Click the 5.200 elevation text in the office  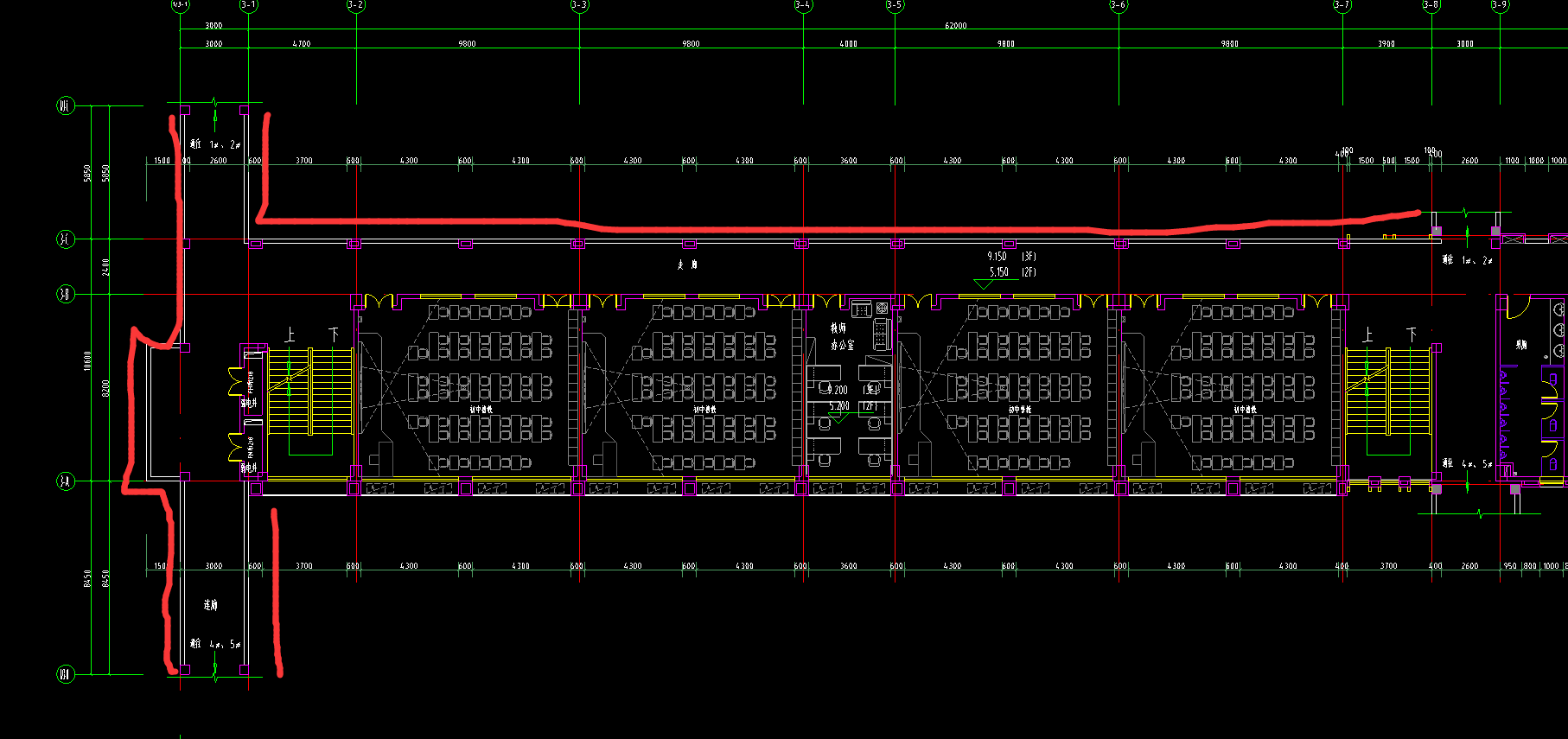839,406
